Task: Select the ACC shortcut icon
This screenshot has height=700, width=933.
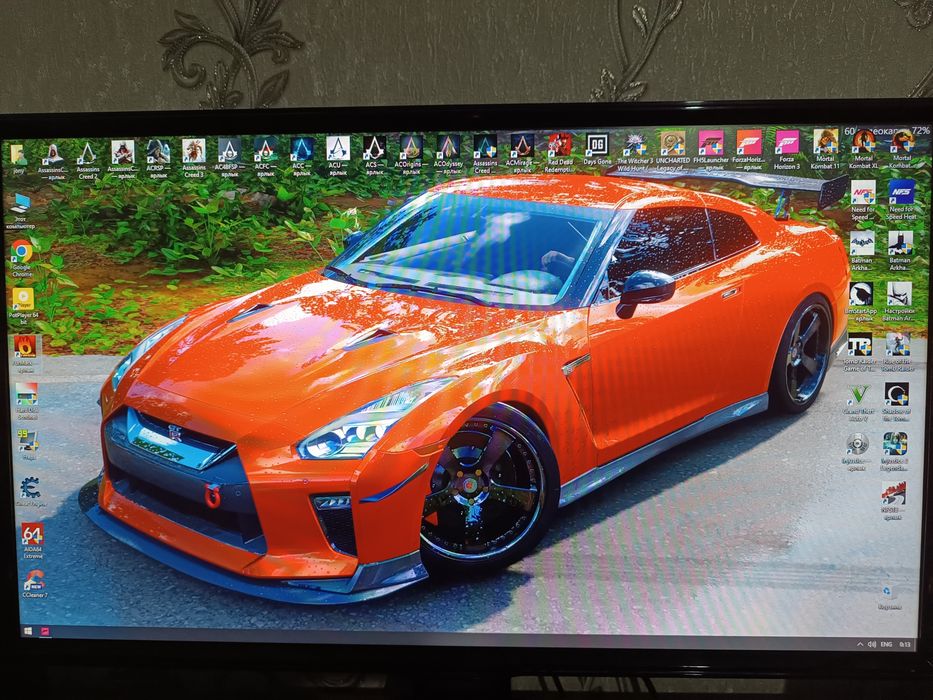Action: coord(302,157)
